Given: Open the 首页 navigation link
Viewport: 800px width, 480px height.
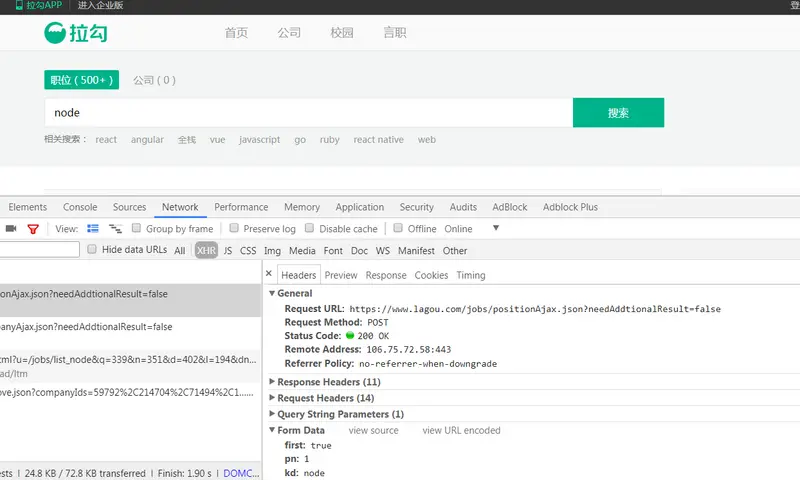Looking at the screenshot, I should click(236, 33).
